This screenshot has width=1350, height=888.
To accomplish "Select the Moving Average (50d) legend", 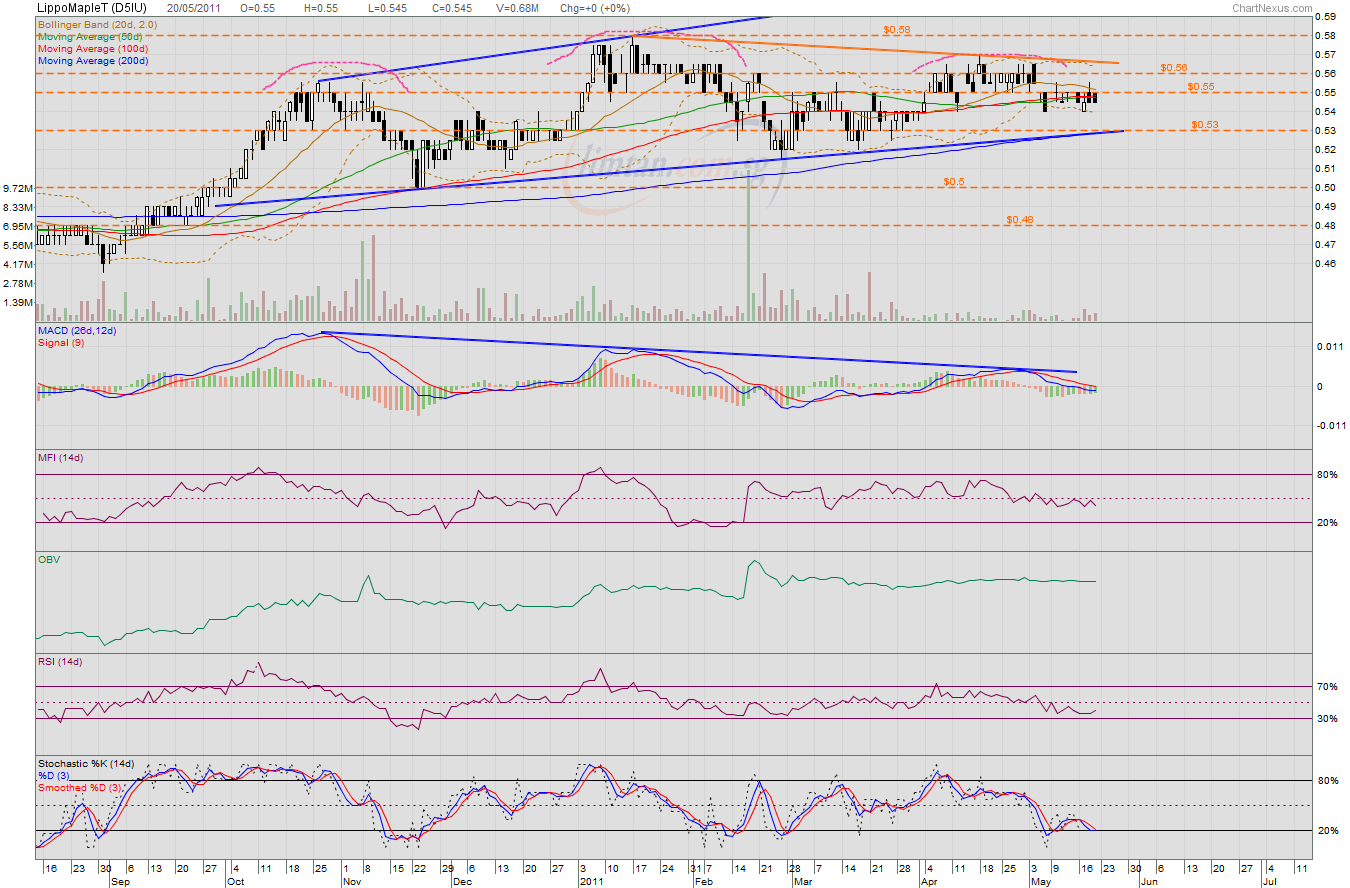I will (92, 35).
